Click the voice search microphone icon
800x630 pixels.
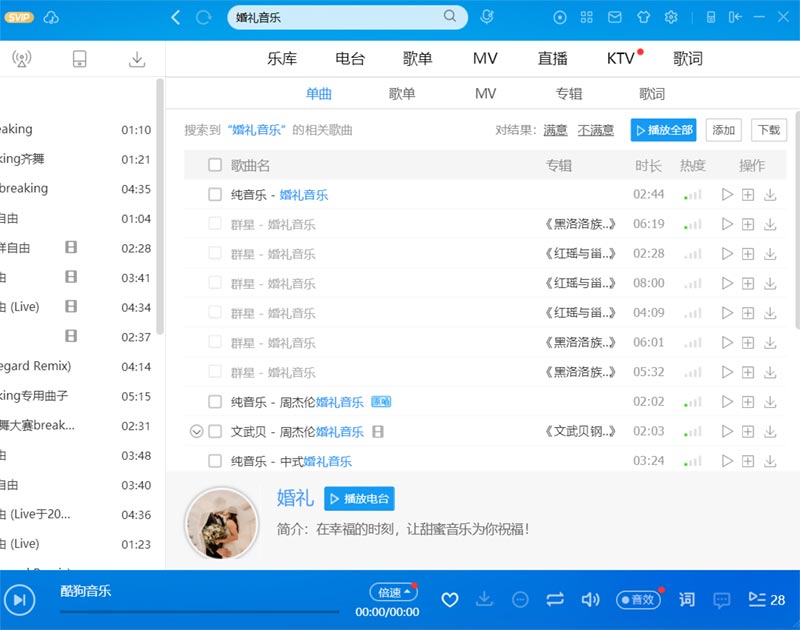click(x=487, y=17)
